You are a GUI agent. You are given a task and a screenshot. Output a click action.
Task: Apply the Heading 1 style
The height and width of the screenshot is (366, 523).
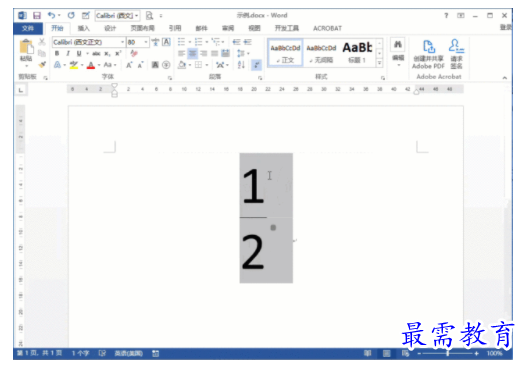point(357,53)
